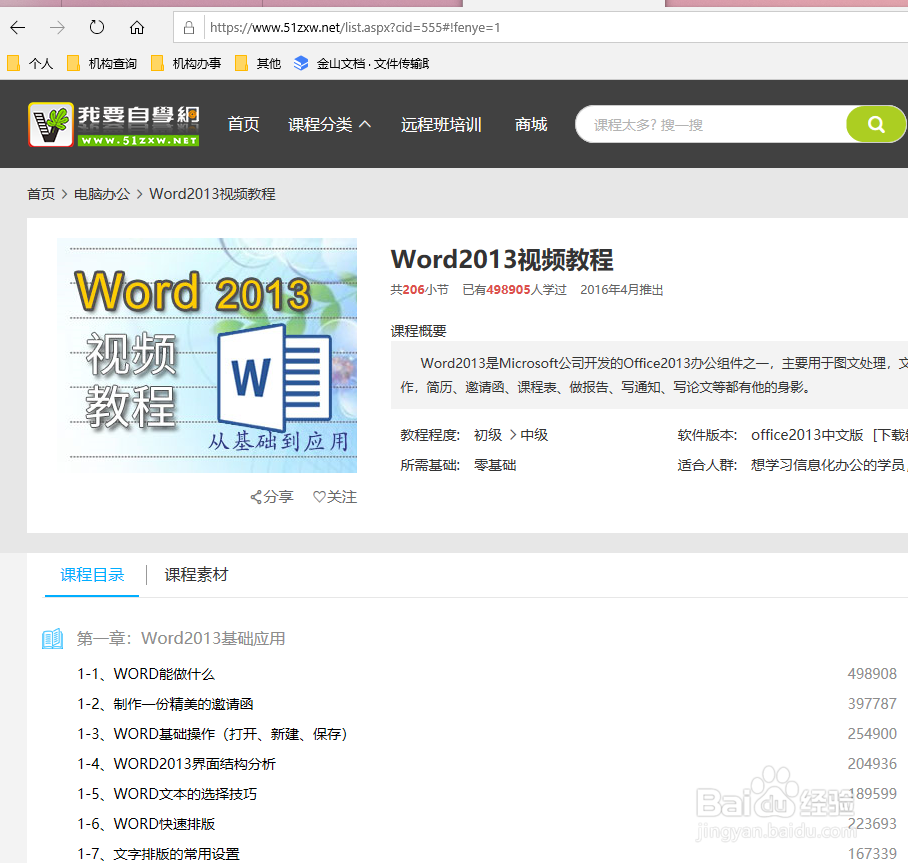Open the browser home page icon
Viewport: 908px width, 863px height.
pos(137,27)
